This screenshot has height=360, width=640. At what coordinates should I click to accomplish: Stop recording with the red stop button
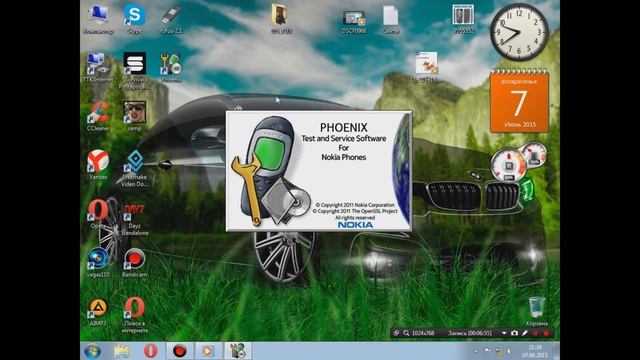click(546, 333)
